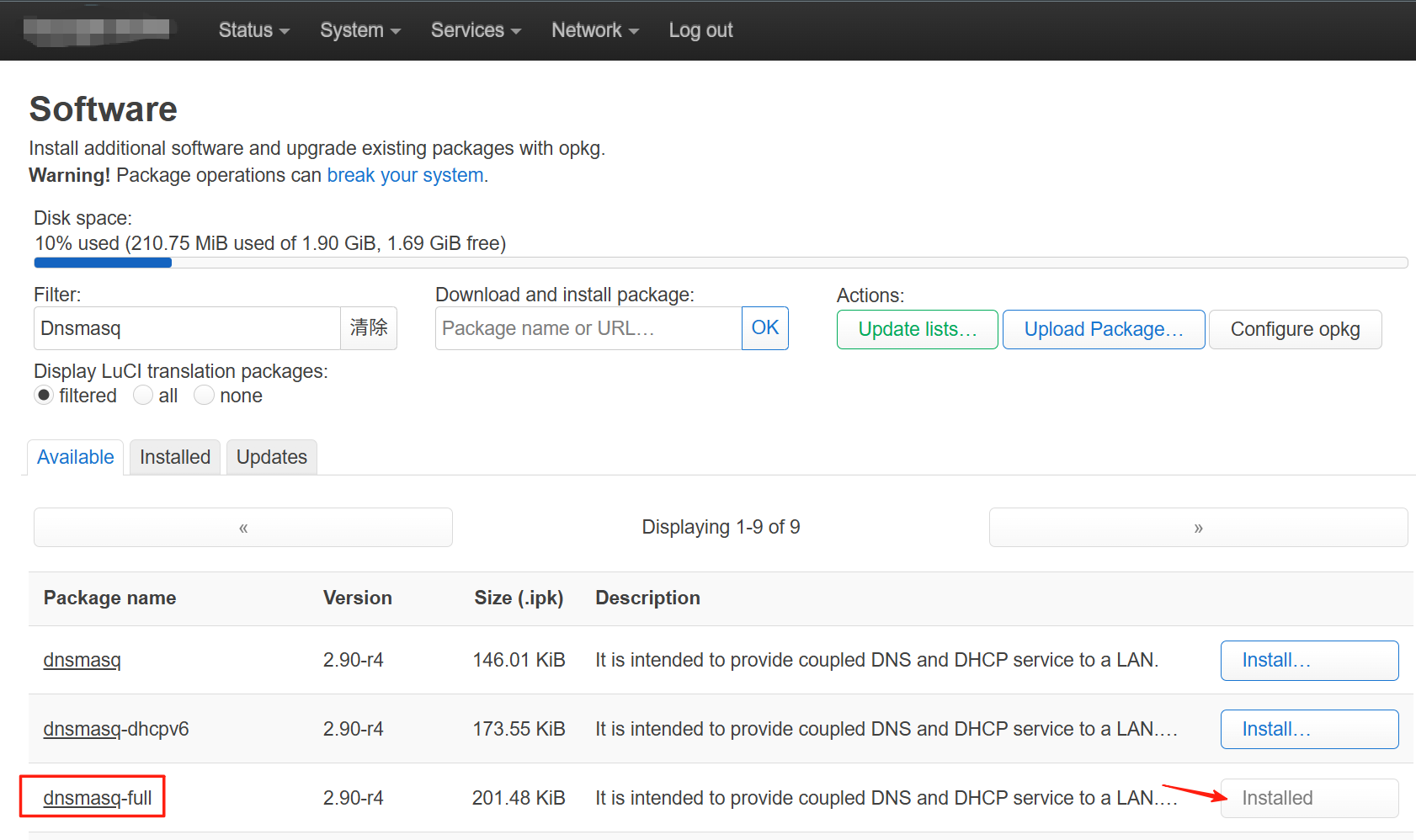Screen dimensions: 1416x840
Task: Open the Available tab
Action: pos(76,457)
